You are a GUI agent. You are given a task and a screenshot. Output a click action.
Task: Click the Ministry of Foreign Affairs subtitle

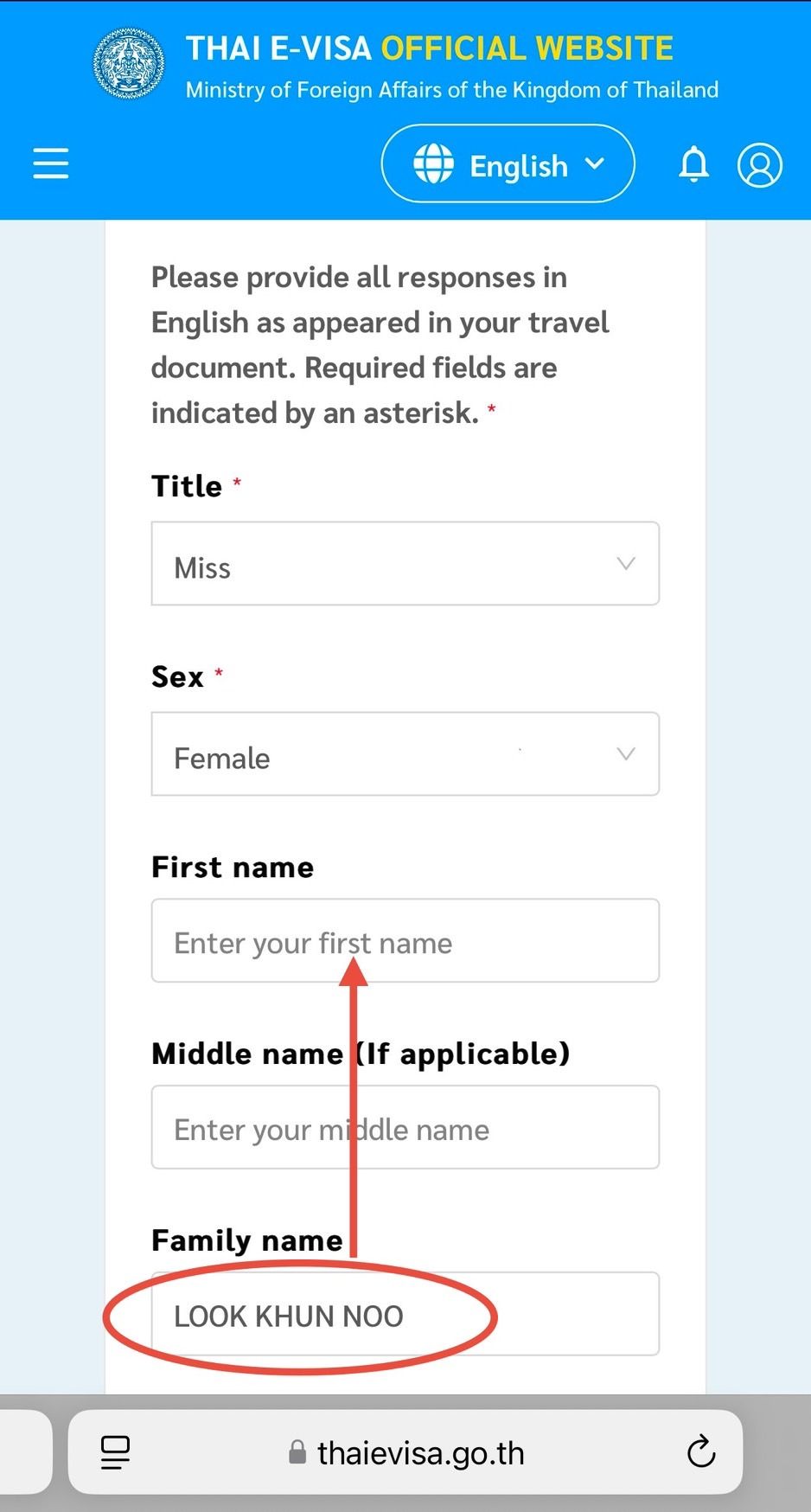click(x=451, y=90)
